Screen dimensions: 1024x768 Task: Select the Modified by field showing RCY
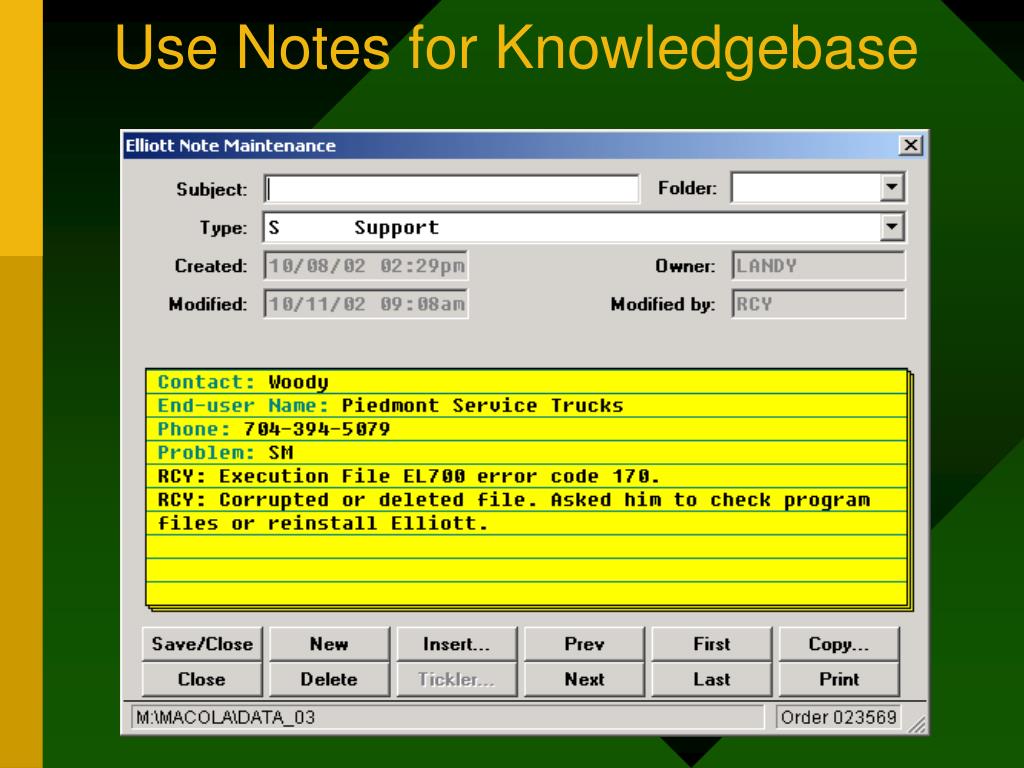tap(818, 304)
